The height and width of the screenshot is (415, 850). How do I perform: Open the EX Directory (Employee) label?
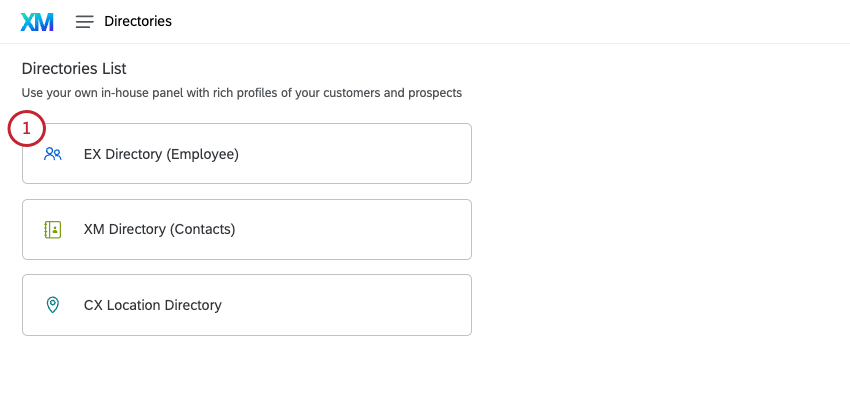(161, 154)
